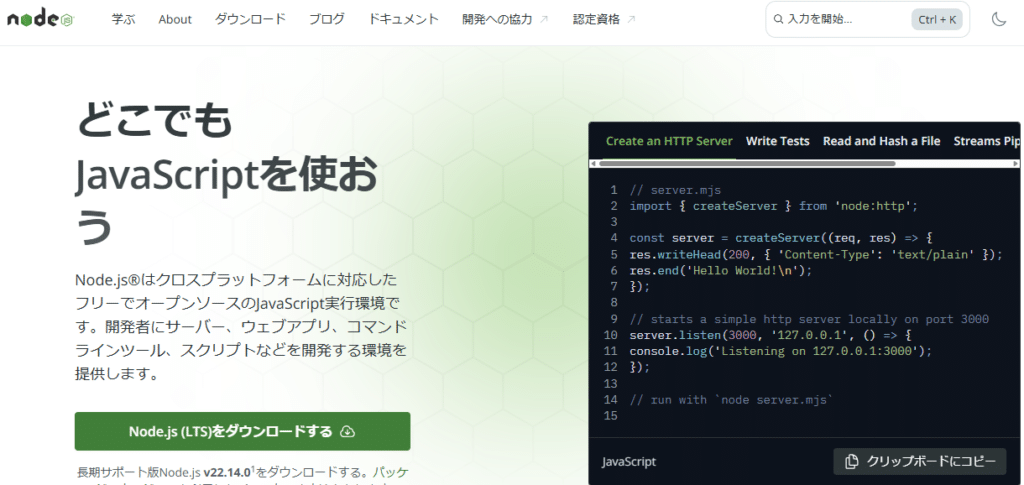Click the import createServer code line
The height and width of the screenshot is (485, 1024).
775,206
